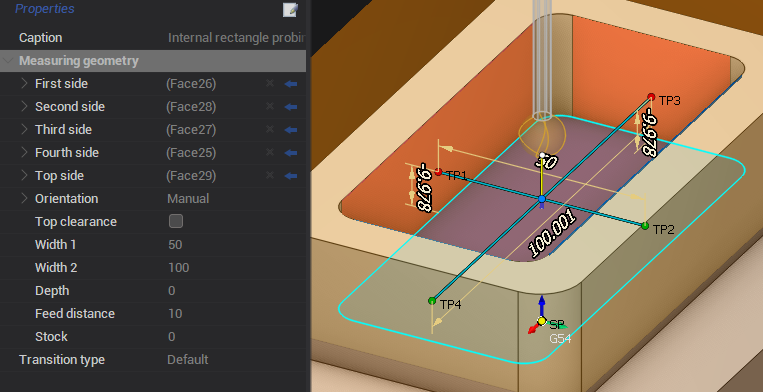Viewport: 763px width, 392px height.
Task: Open the Orientation Manual value dropdown
Action: [188, 198]
